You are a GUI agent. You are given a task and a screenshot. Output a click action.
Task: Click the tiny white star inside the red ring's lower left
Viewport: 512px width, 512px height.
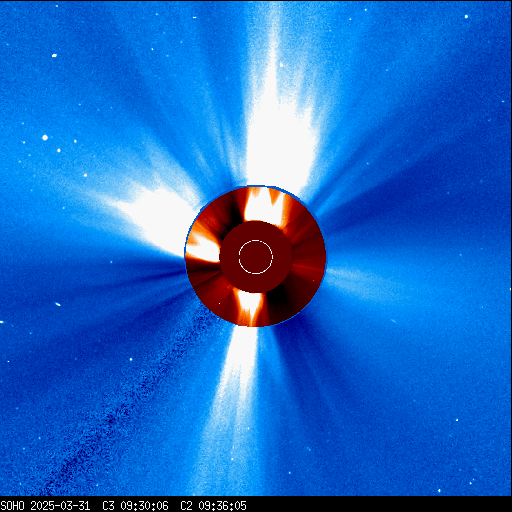point(219,303)
